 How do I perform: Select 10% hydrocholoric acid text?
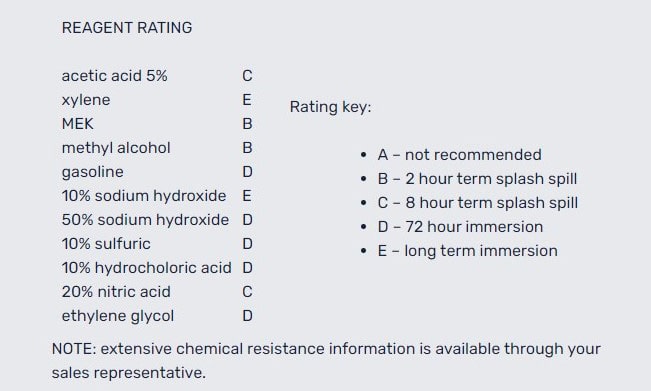pyautogui.click(x=147, y=268)
